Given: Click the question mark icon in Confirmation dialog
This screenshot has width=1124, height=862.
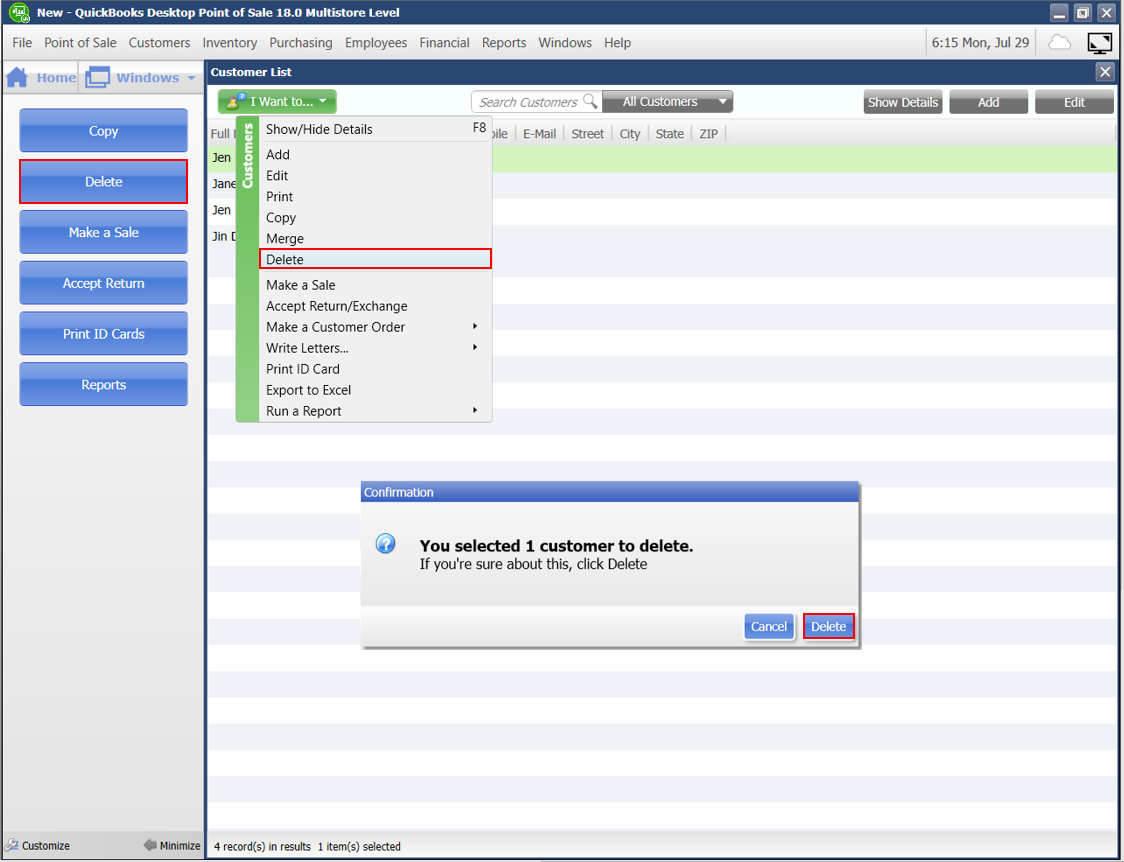Looking at the screenshot, I should coord(386,544).
